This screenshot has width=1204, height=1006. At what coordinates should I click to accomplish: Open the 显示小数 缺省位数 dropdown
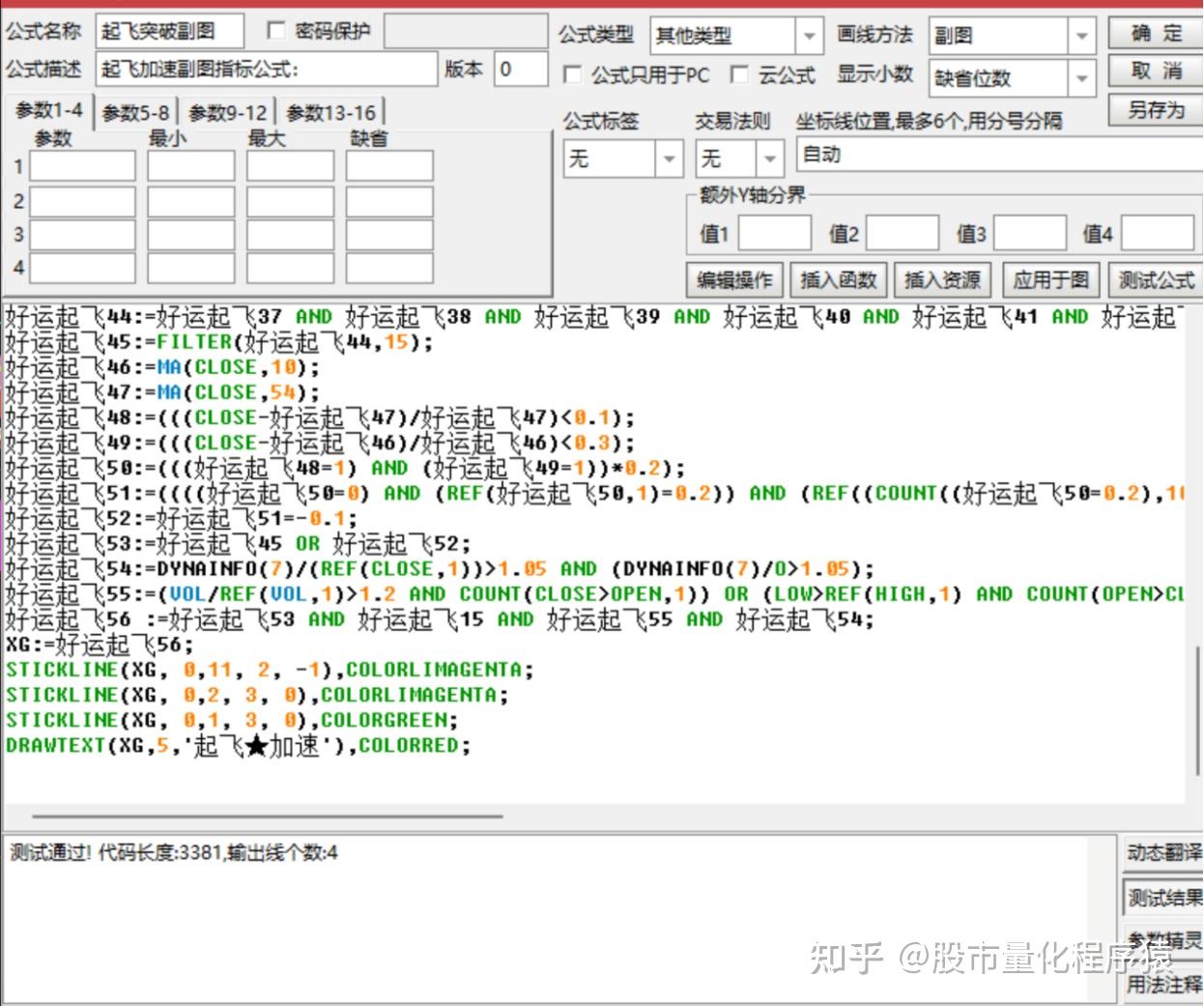pyautogui.click(x=1081, y=78)
